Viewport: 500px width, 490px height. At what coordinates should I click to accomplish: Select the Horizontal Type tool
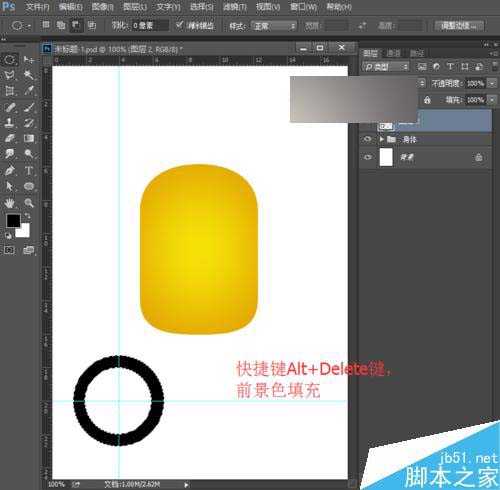[29, 170]
